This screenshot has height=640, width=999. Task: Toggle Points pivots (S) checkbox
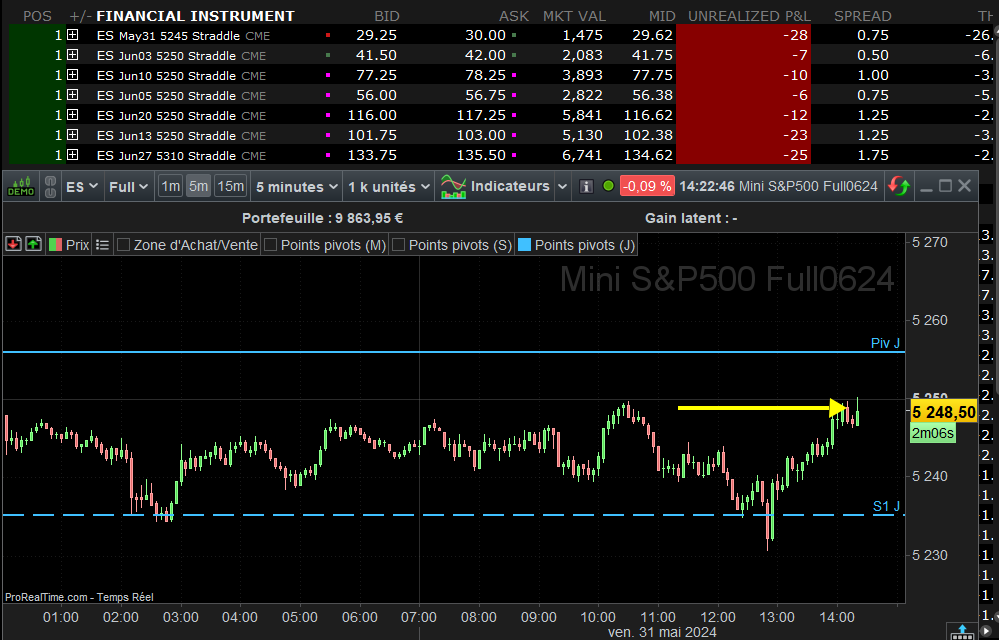click(x=399, y=244)
